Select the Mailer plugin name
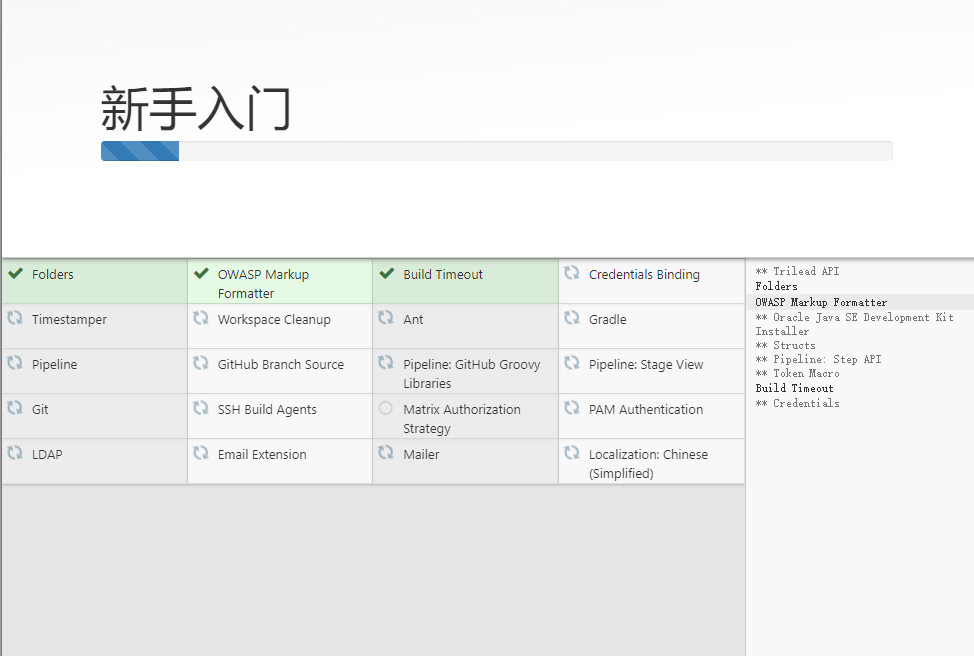This screenshot has height=656, width=974. tap(421, 455)
